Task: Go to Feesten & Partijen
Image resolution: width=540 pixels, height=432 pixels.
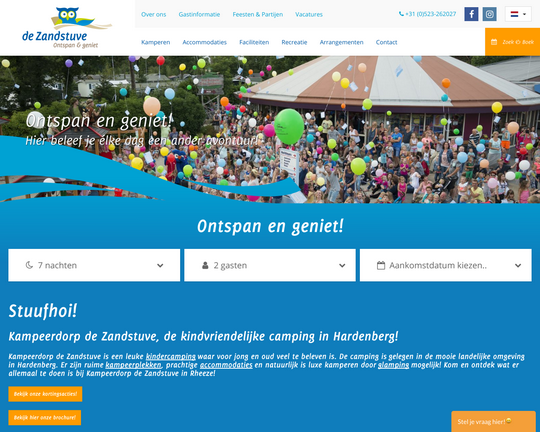Action: point(258,14)
